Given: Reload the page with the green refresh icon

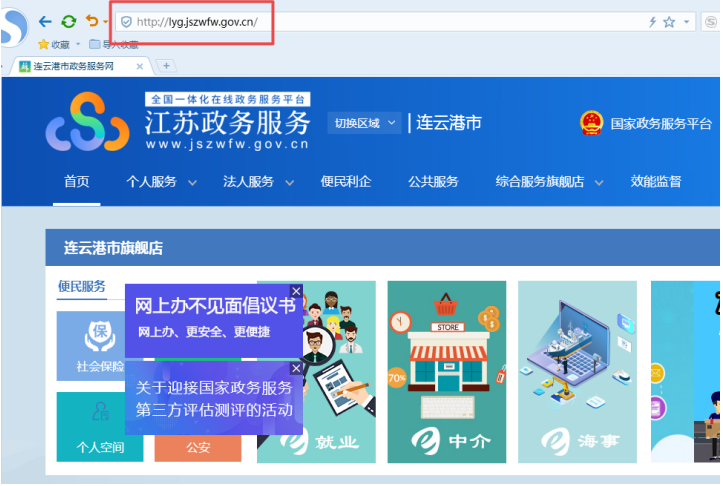Looking at the screenshot, I should click(x=69, y=22).
